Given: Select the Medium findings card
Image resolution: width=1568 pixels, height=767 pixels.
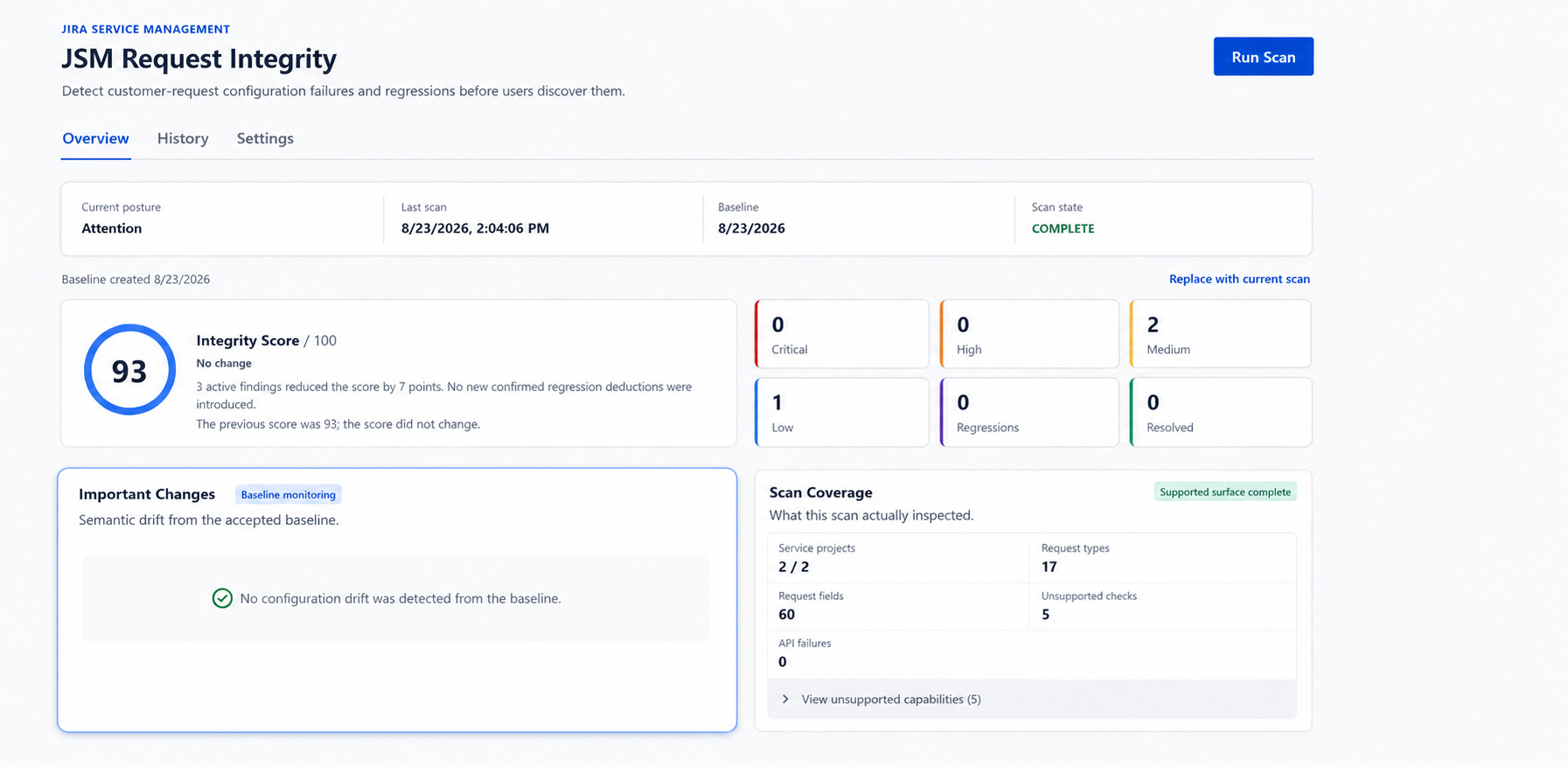Looking at the screenshot, I should [1220, 334].
